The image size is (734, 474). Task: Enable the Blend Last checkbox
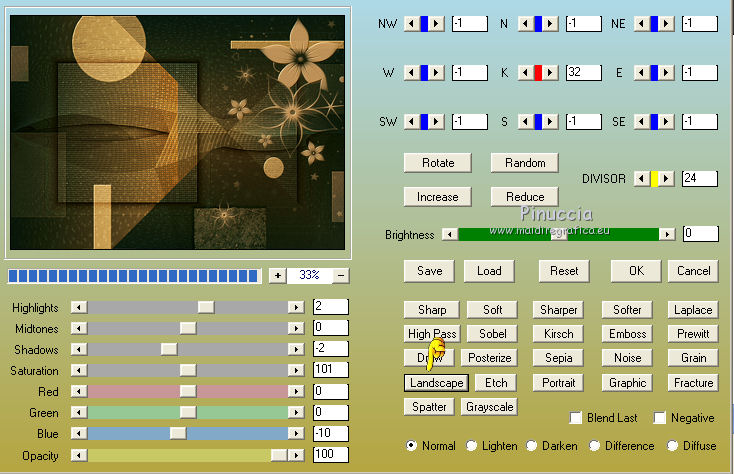pos(576,417)
